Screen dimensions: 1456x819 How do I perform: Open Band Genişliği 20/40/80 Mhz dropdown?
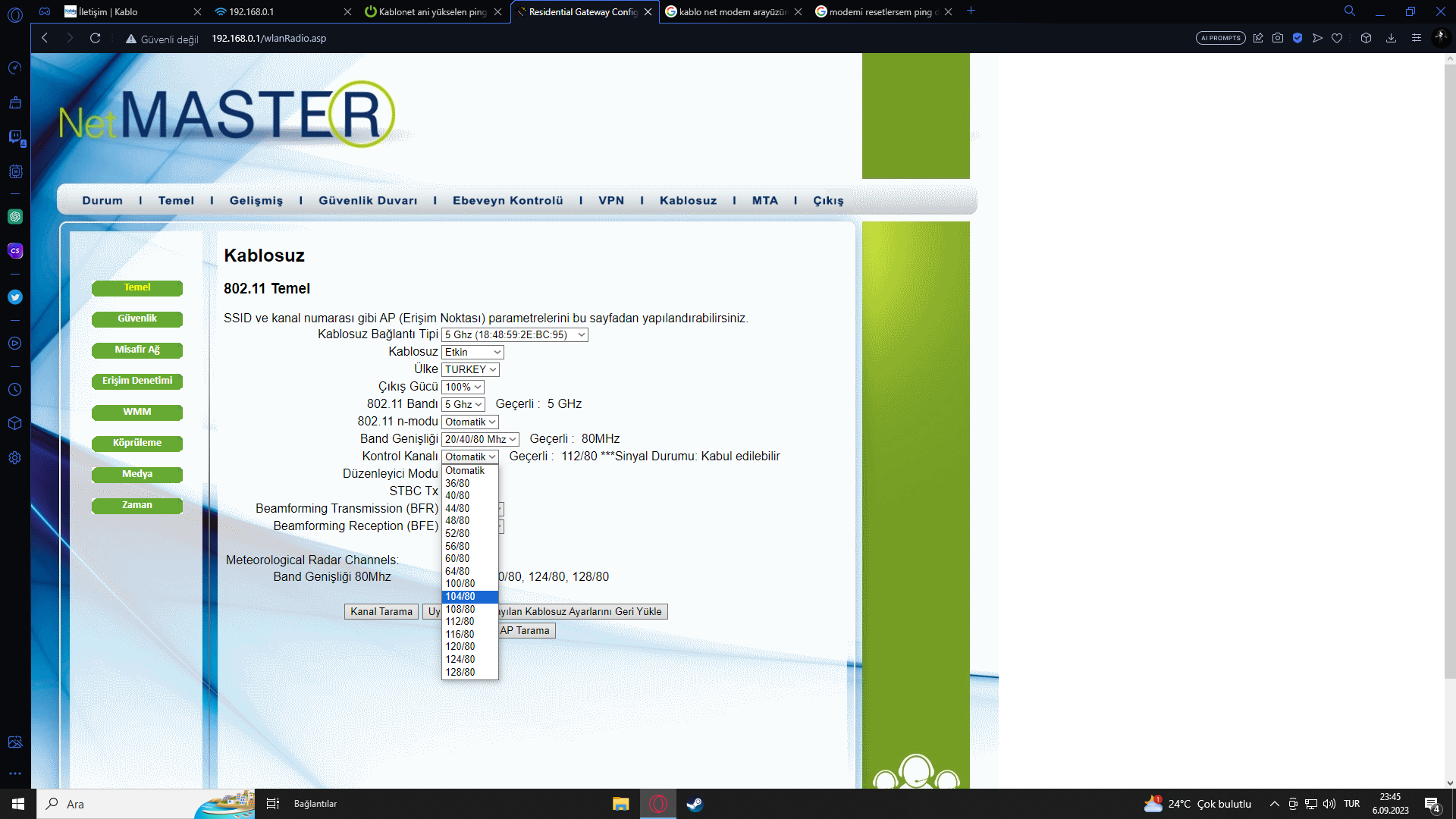[480, 439]
